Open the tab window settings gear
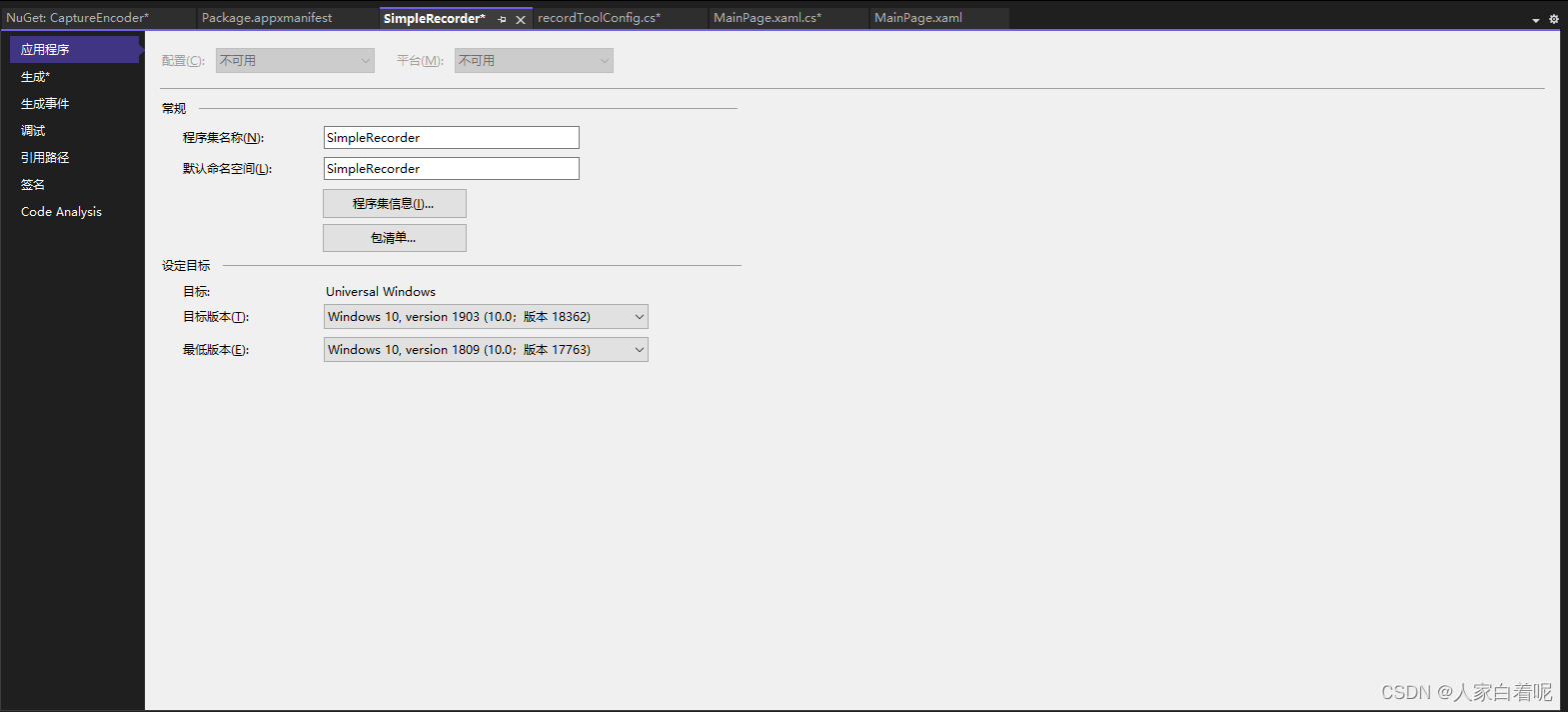Screen dimensions: 1568x712 [1554, 19]
